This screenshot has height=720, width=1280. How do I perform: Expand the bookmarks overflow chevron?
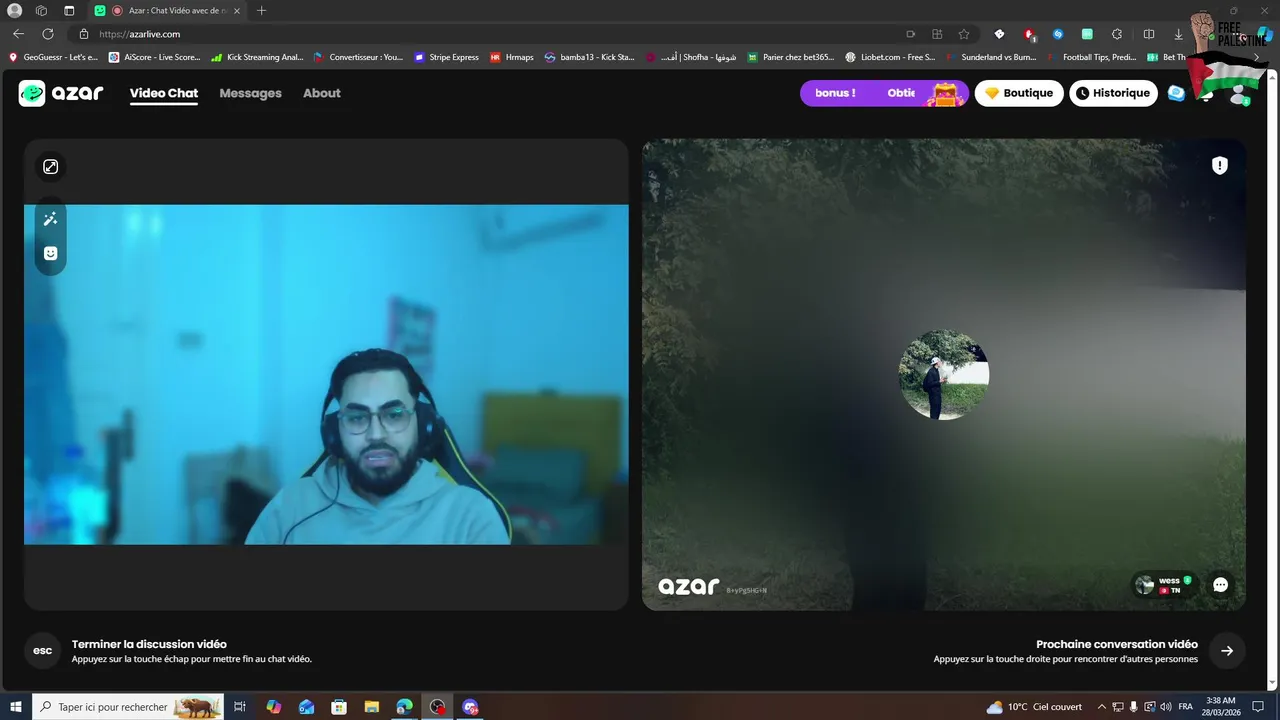click(1257, 57)
